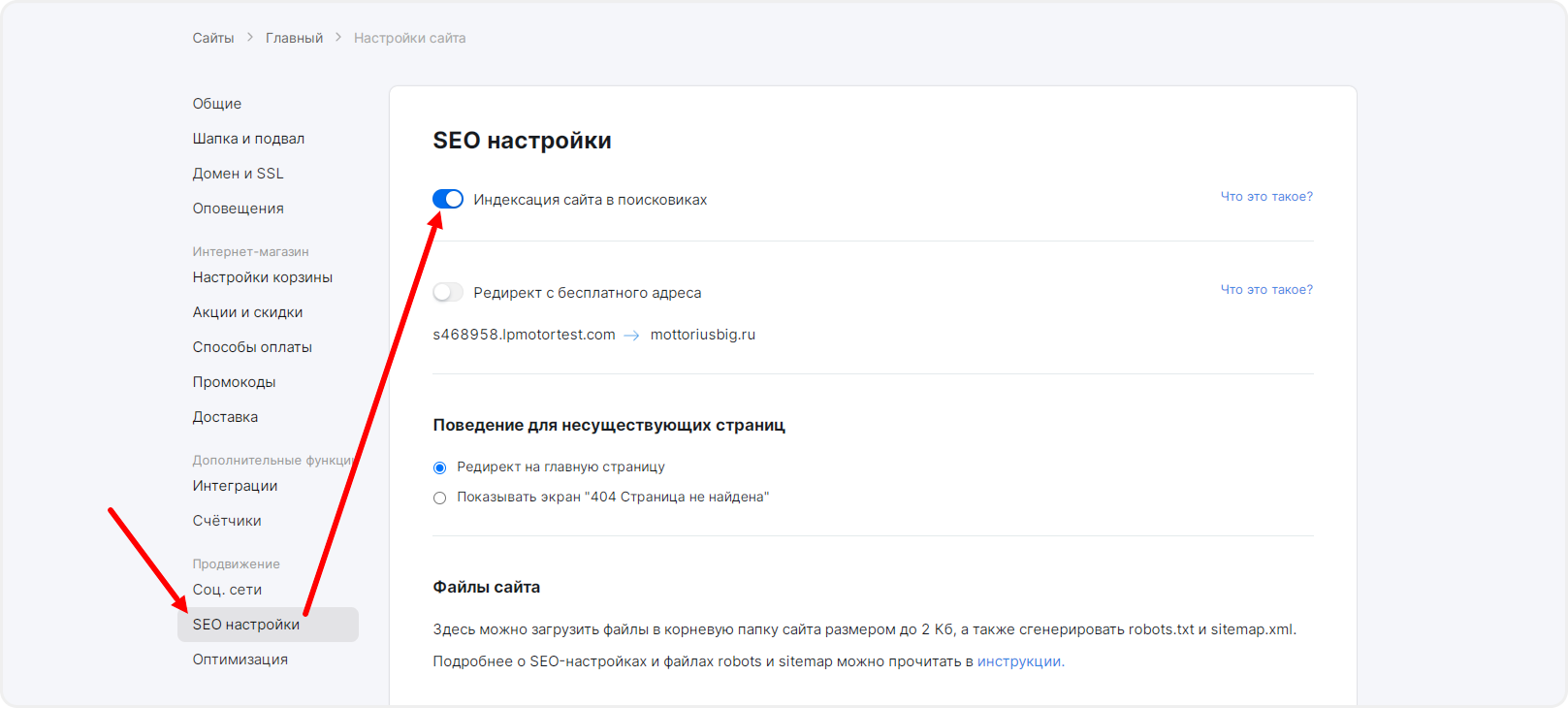Screen dimensions: 1568x708
Task: Open "Настройки корзины" in sidebar
Action: click(x=262, y=277)
